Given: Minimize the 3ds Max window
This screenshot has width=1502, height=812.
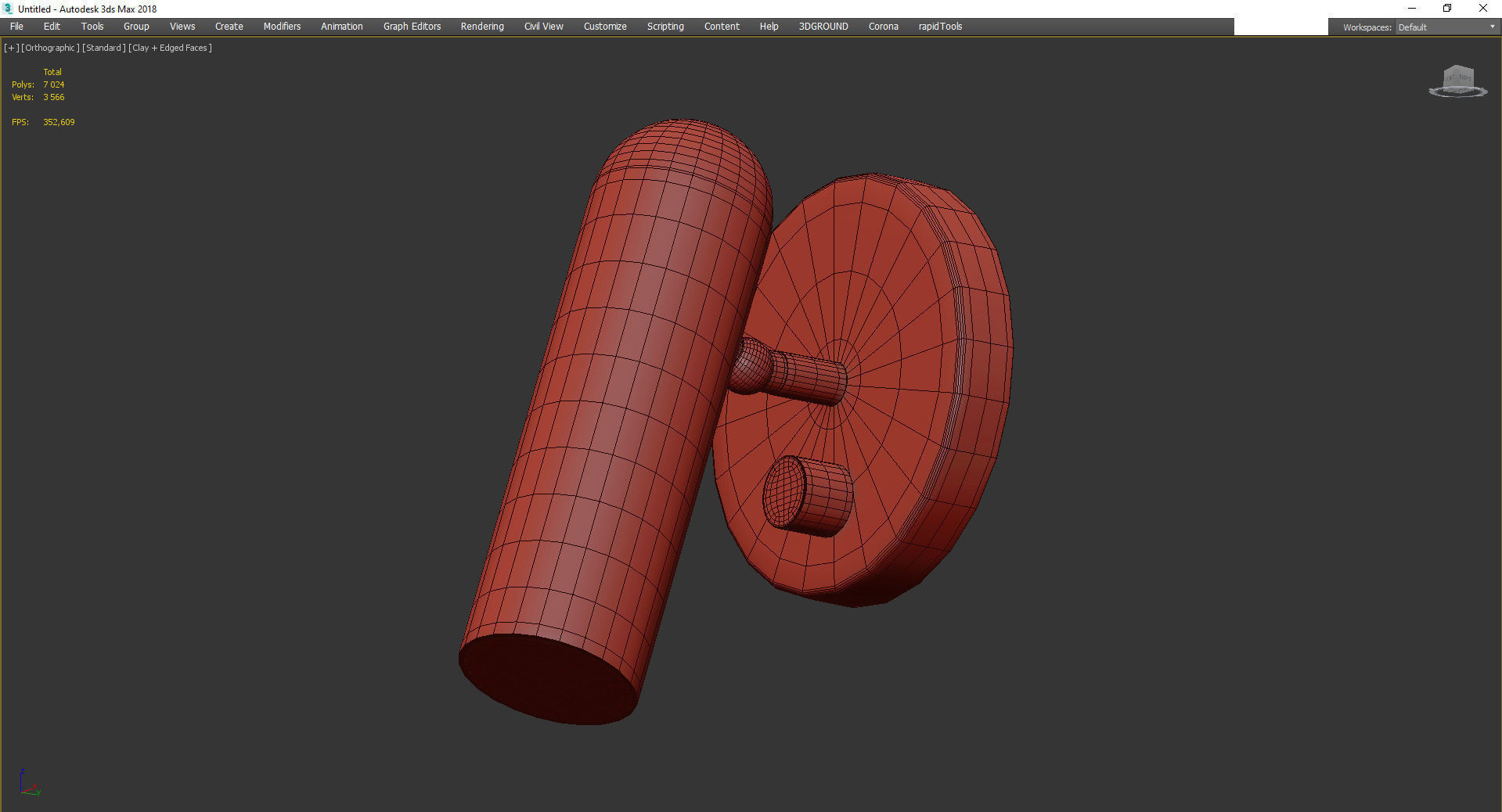Looking at the screenshot, I should 1412,9.
